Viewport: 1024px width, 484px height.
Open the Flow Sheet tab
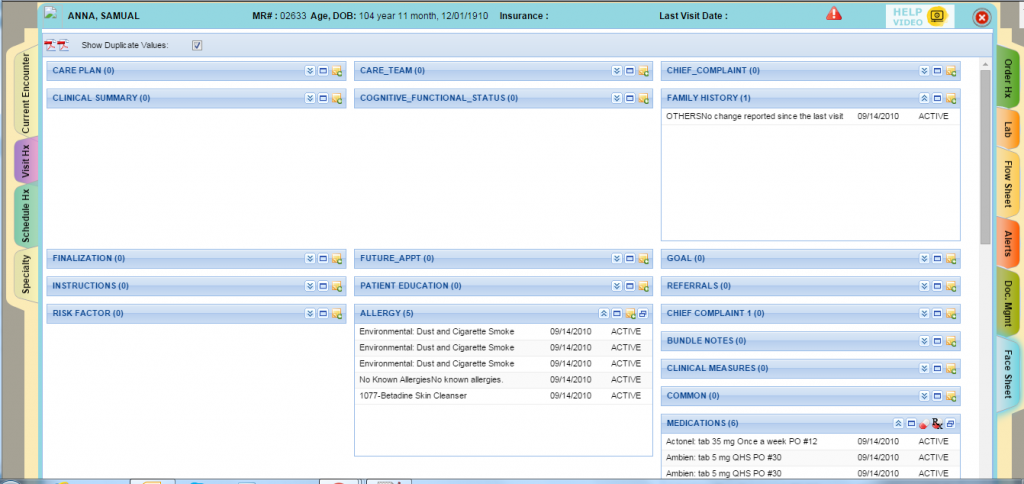pyautogui.click(x=1008, y=186)
